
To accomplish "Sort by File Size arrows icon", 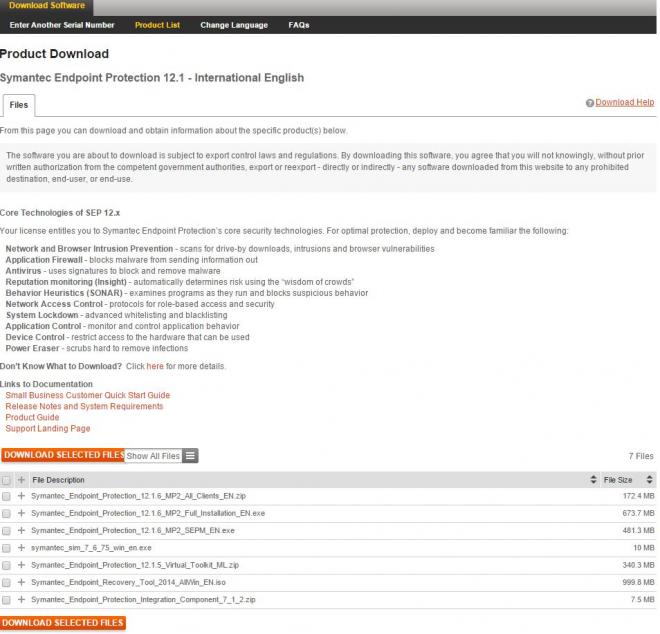I will tap(649, 479).
